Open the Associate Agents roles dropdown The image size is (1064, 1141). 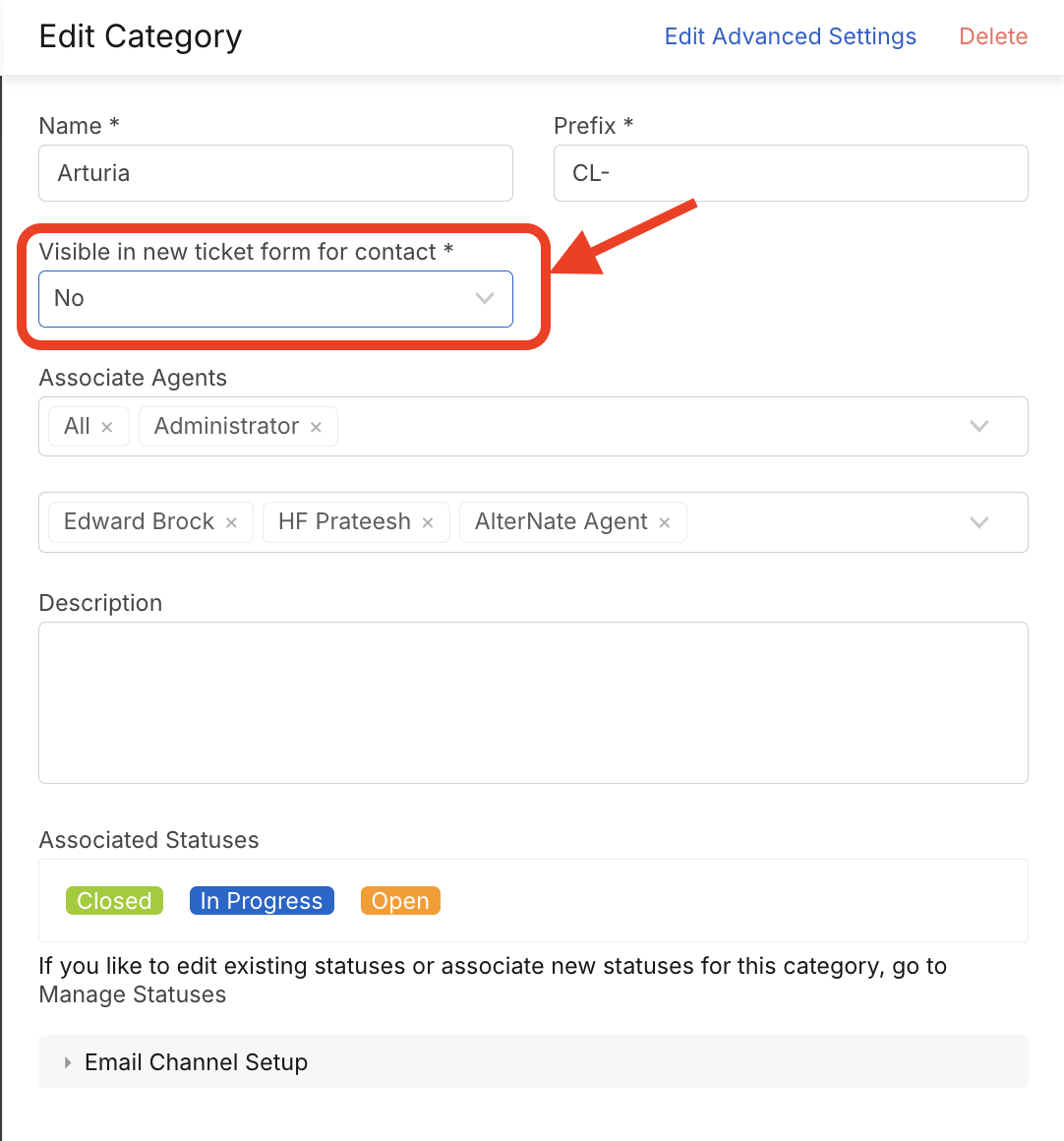tap(978, 426)
